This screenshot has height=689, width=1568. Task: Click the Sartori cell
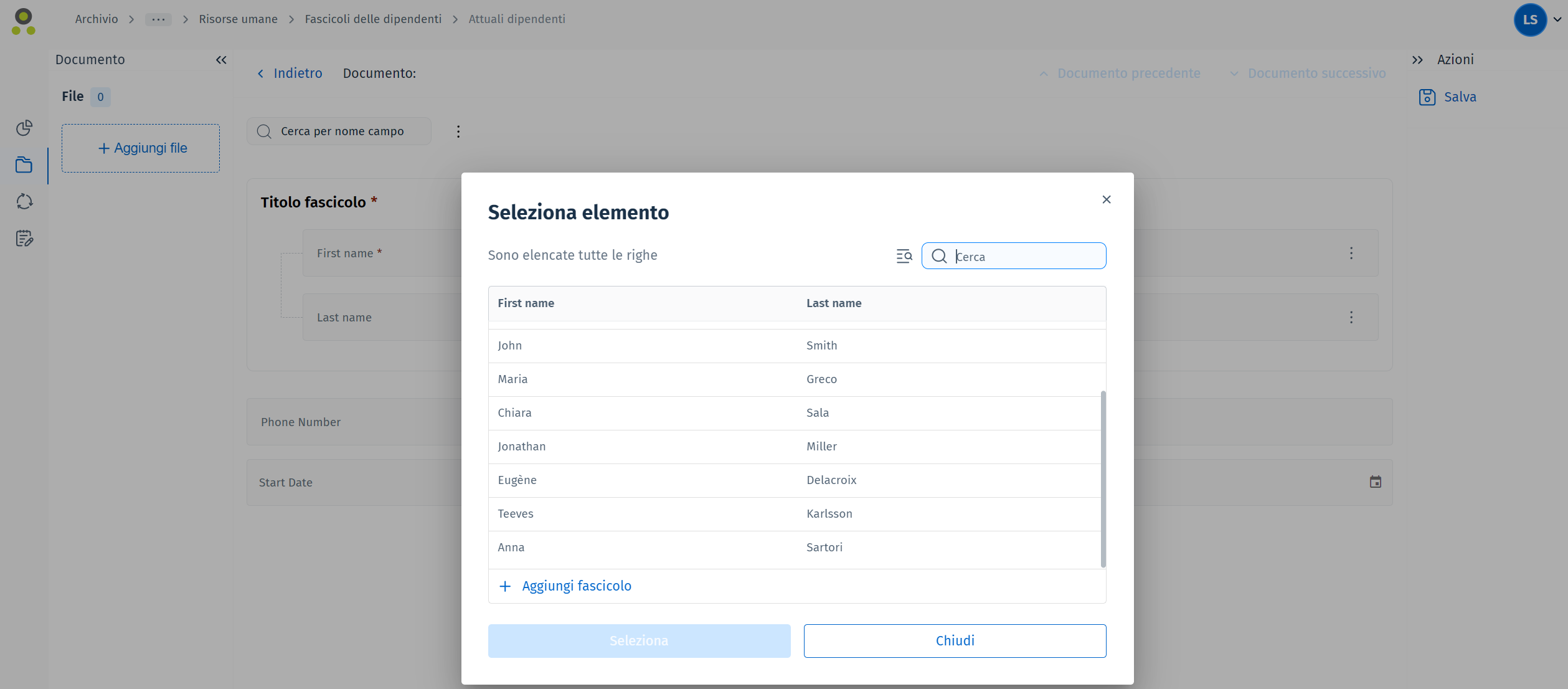tap(824, 548)
